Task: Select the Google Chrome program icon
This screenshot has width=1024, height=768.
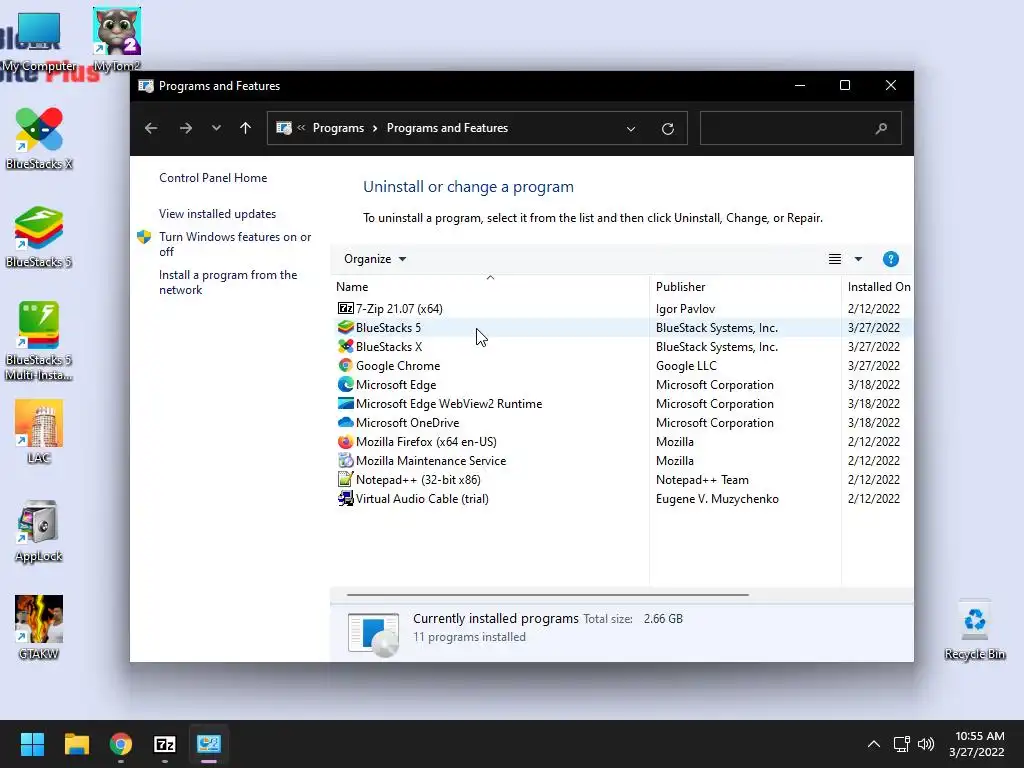Action: pos(345,365)
